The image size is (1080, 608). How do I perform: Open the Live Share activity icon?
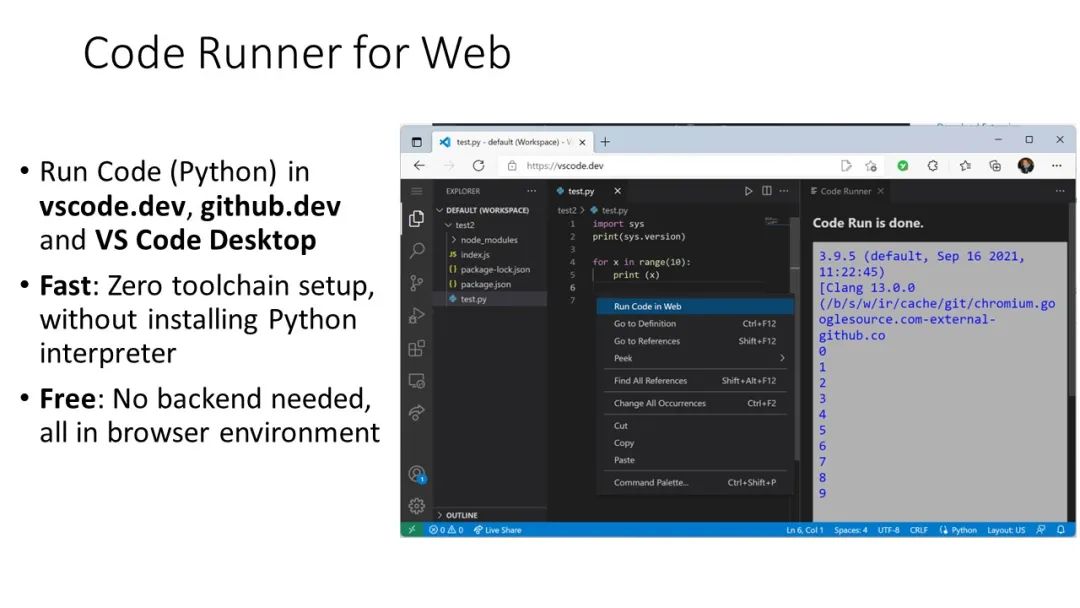point(416,412)
